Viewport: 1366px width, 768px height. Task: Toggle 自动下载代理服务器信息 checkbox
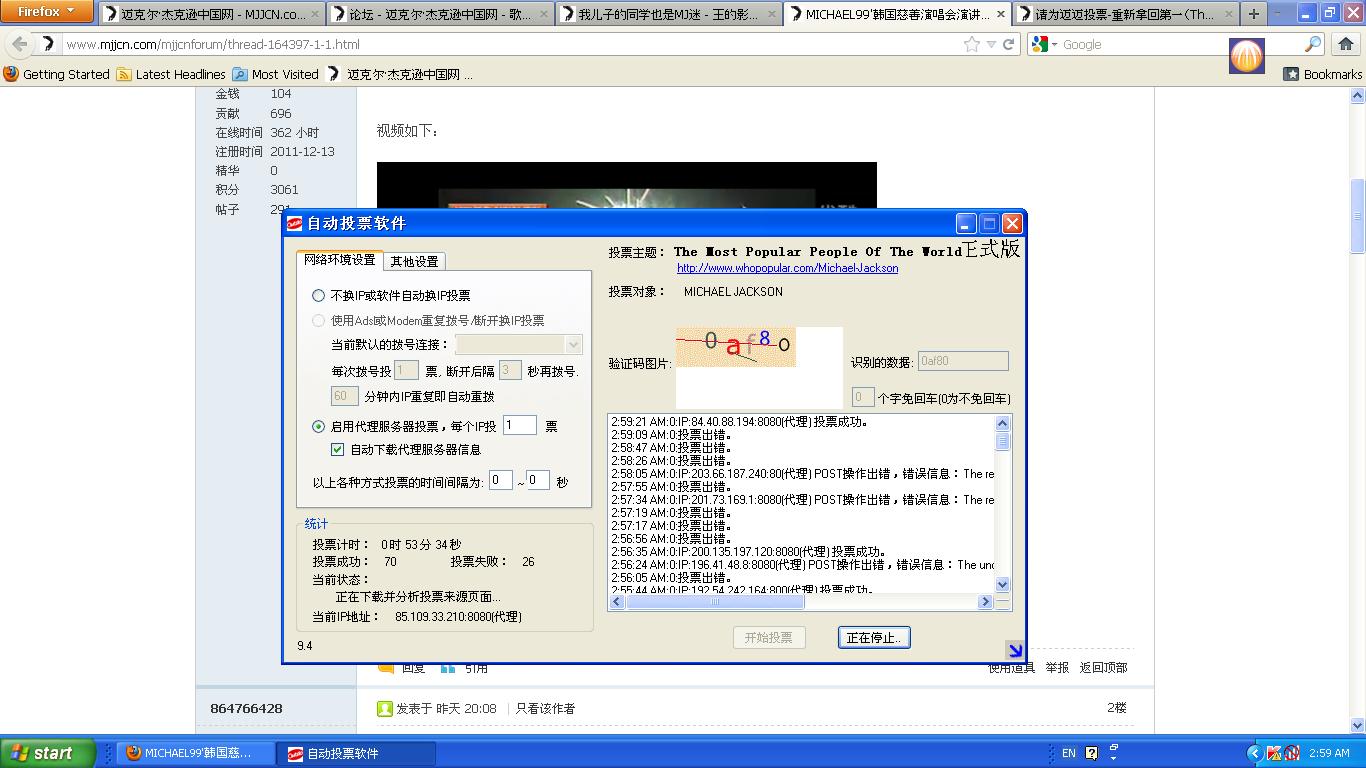click(337, 450)
